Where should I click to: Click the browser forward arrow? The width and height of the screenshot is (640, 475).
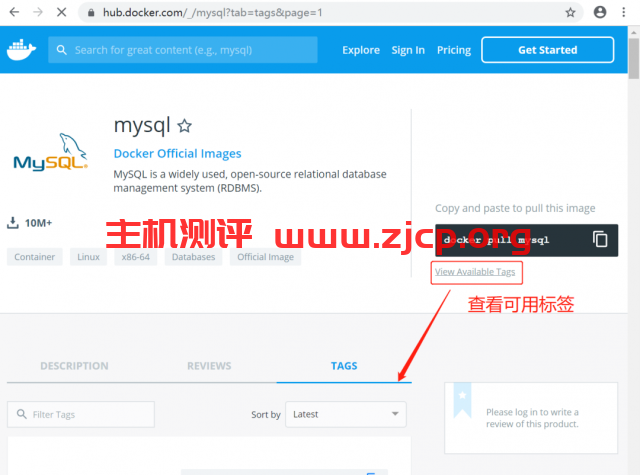coord(38,12)
